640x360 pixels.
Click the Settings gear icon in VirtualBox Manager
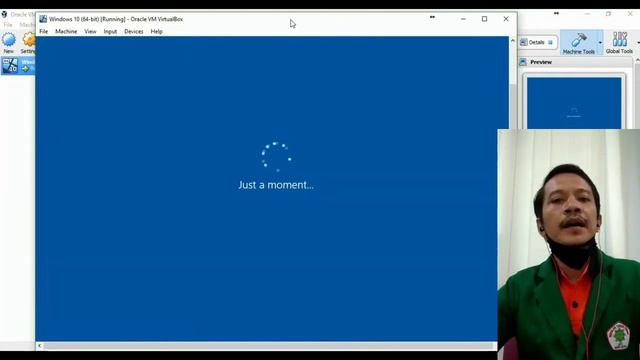tap(29, 40)
